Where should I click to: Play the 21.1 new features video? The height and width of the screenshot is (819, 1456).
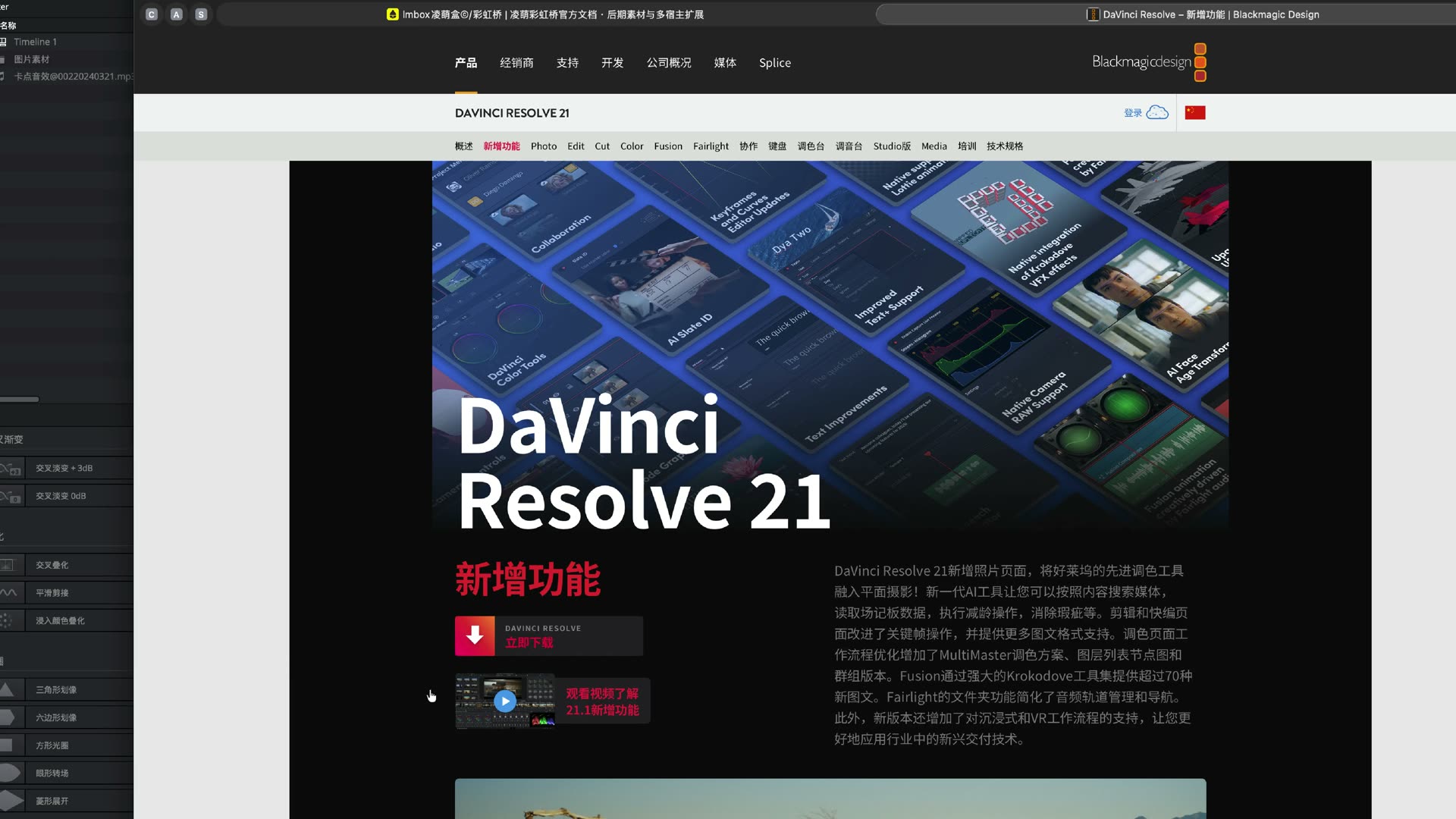(505, 701)
